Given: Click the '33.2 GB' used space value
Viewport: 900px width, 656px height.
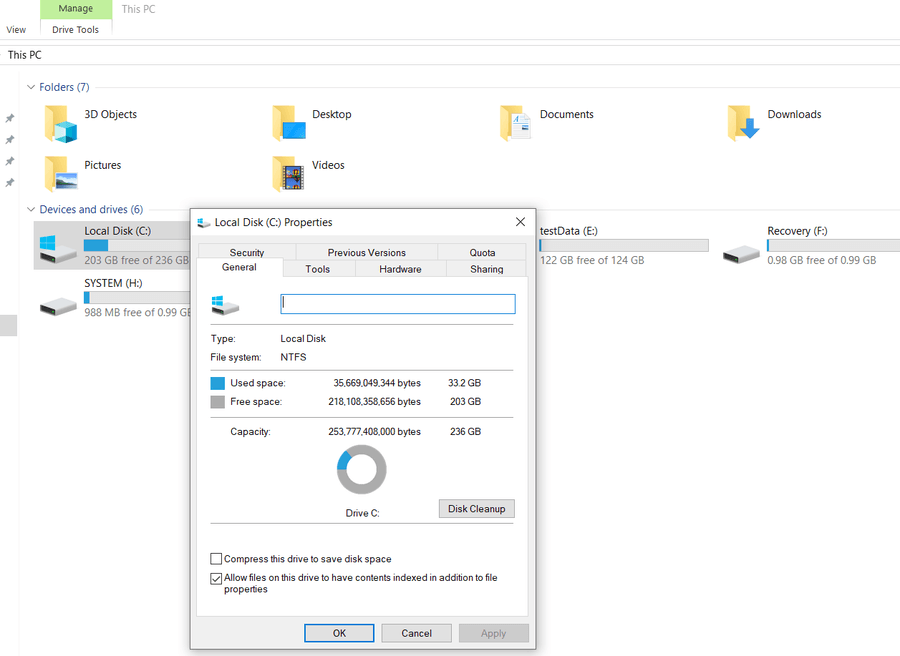Looking at the screenshot, I should pos(464,383).
